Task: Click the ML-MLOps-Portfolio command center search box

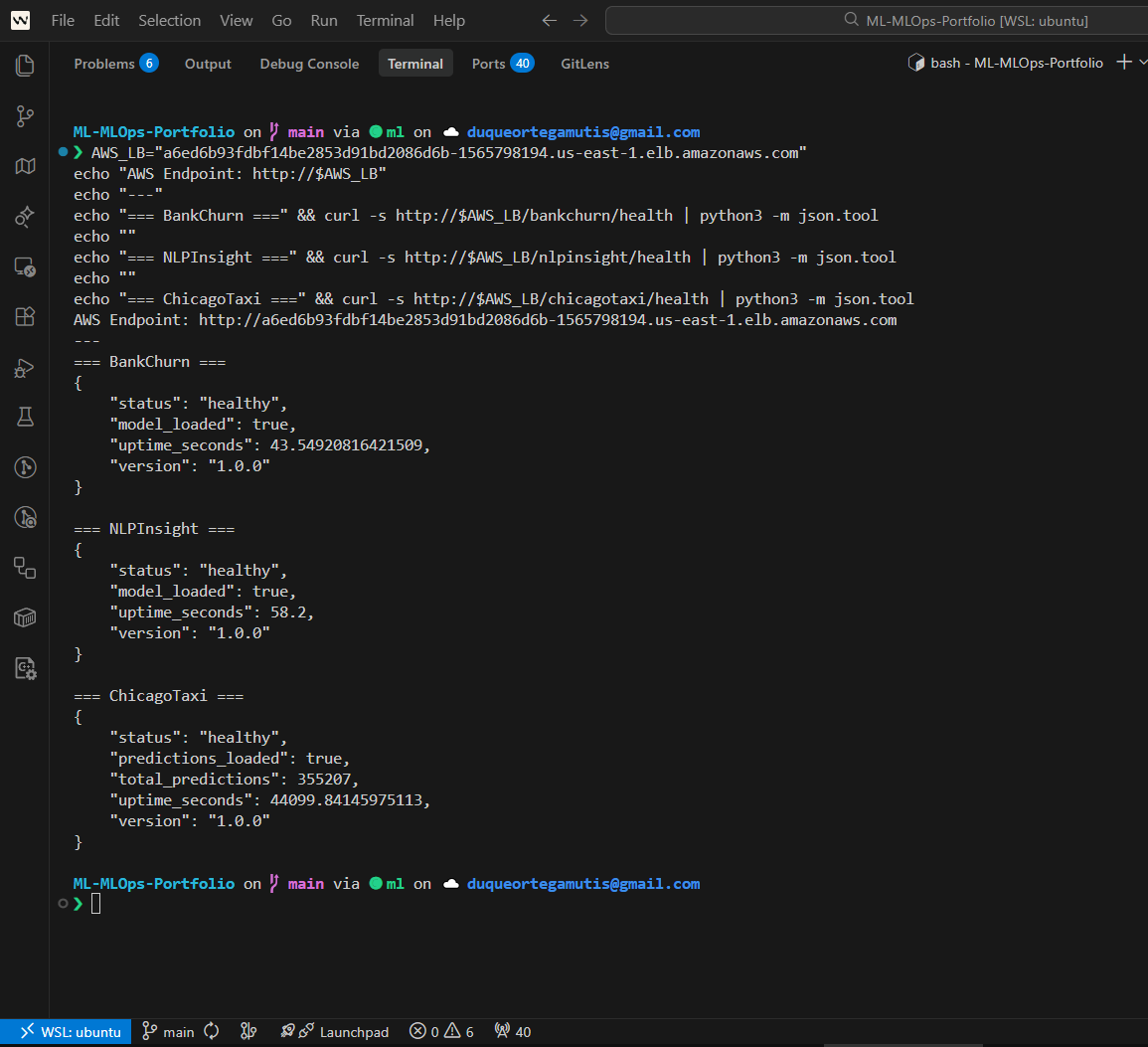Action: click(x=875, y=20)
